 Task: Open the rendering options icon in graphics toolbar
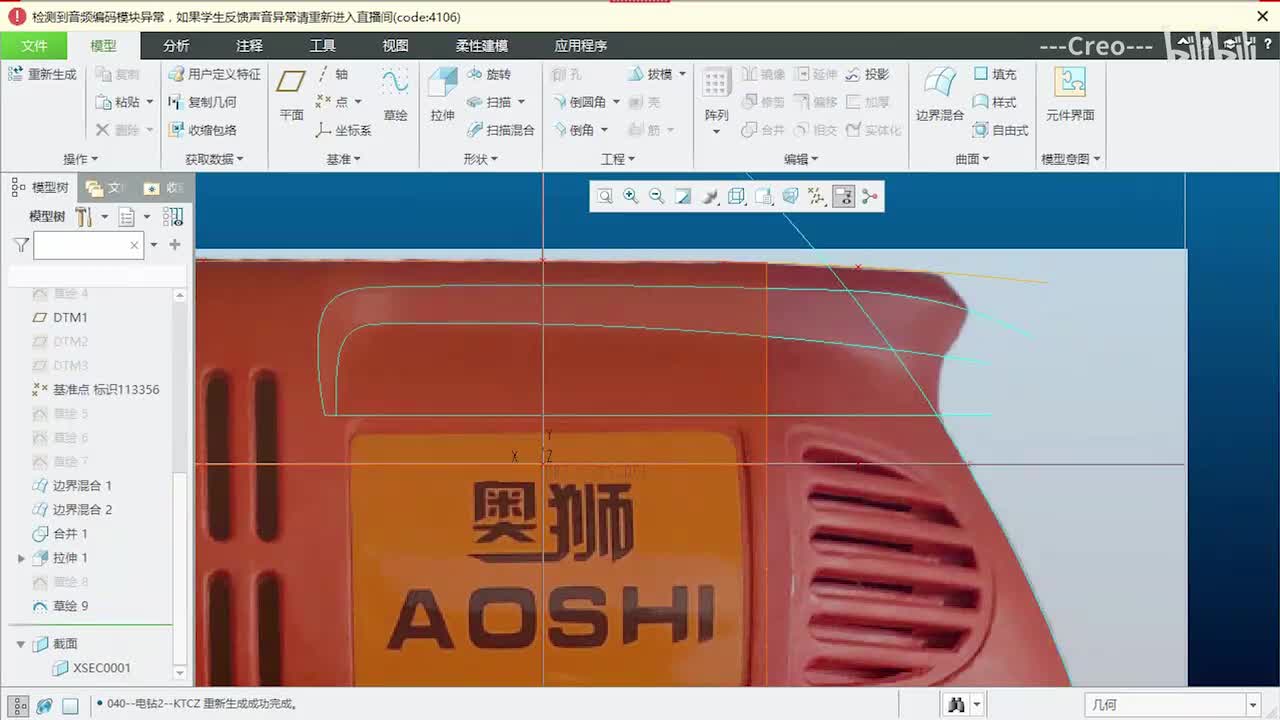point(710,197)
